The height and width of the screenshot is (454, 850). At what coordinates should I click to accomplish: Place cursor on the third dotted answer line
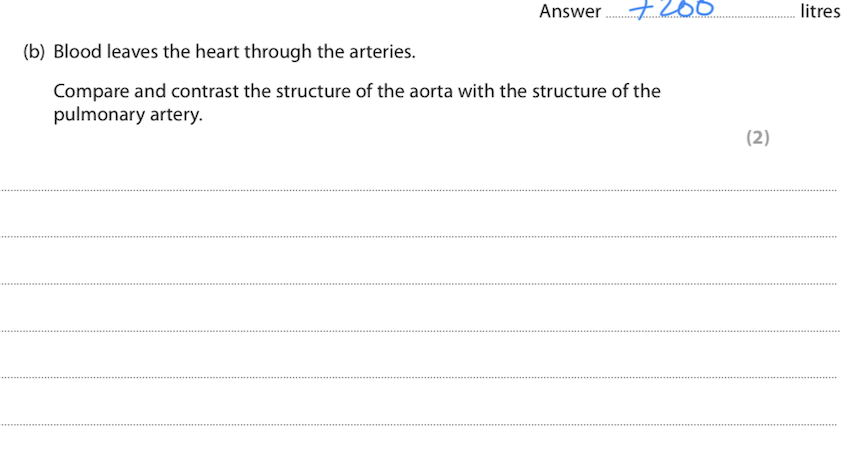tap(420, 283)
